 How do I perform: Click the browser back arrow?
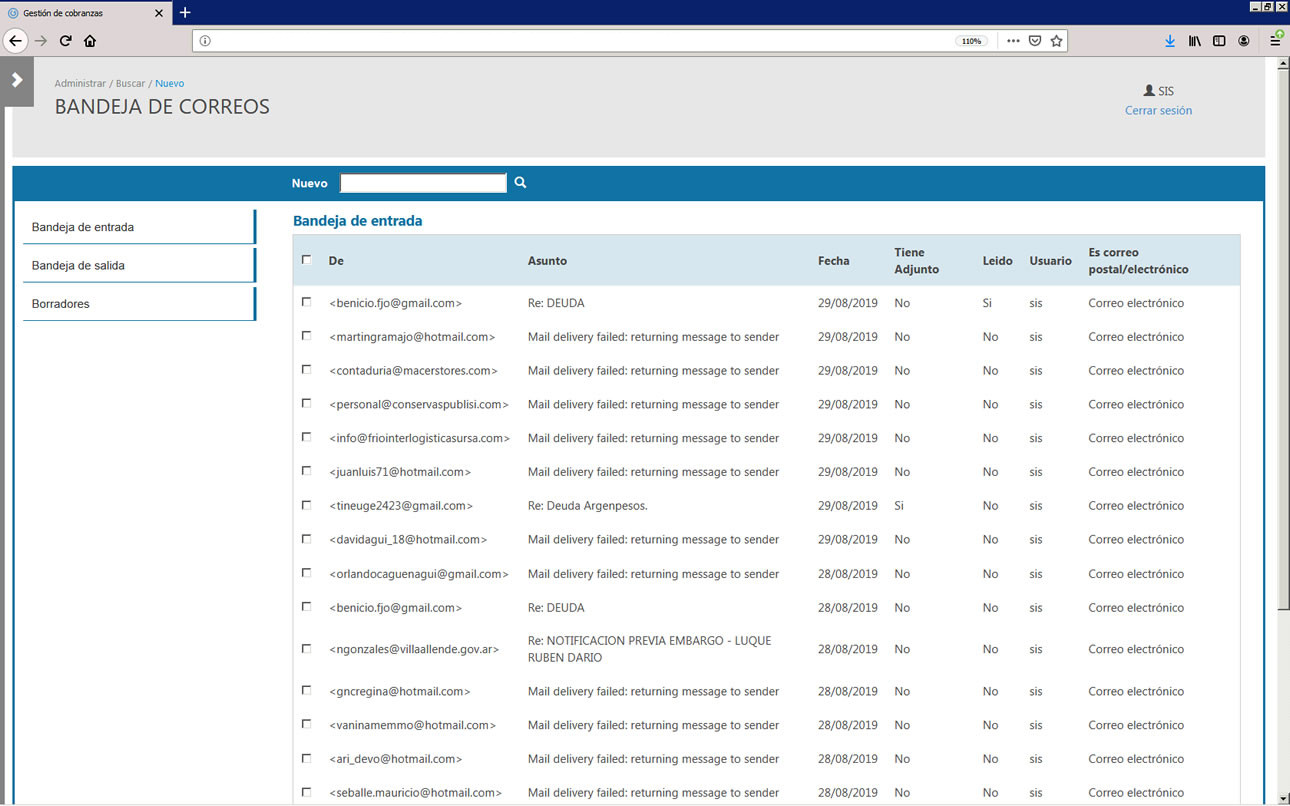pyautogui.click(x=15, y=41)
